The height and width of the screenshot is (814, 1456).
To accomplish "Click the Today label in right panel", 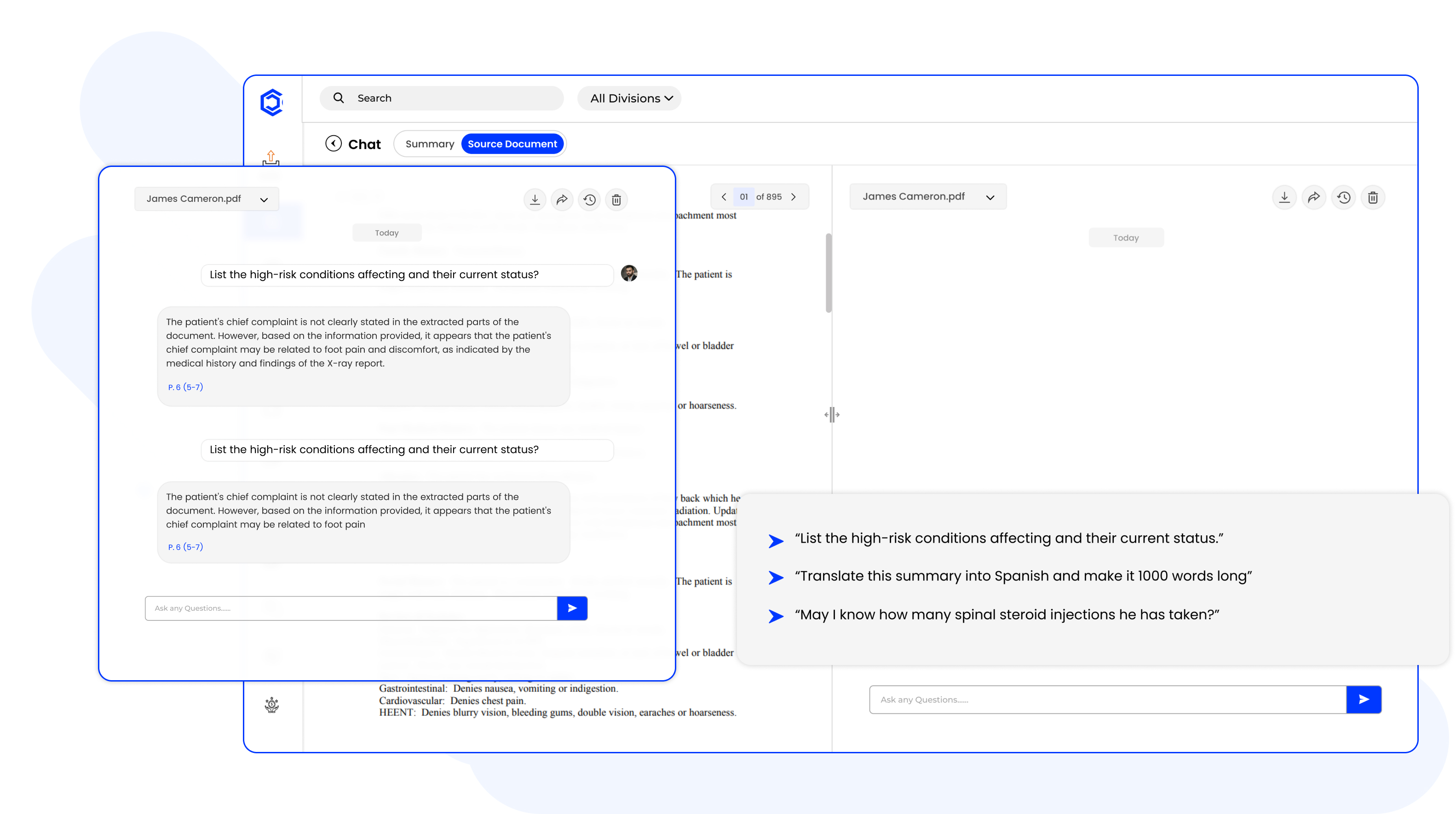I will [x=1126, y=238].
